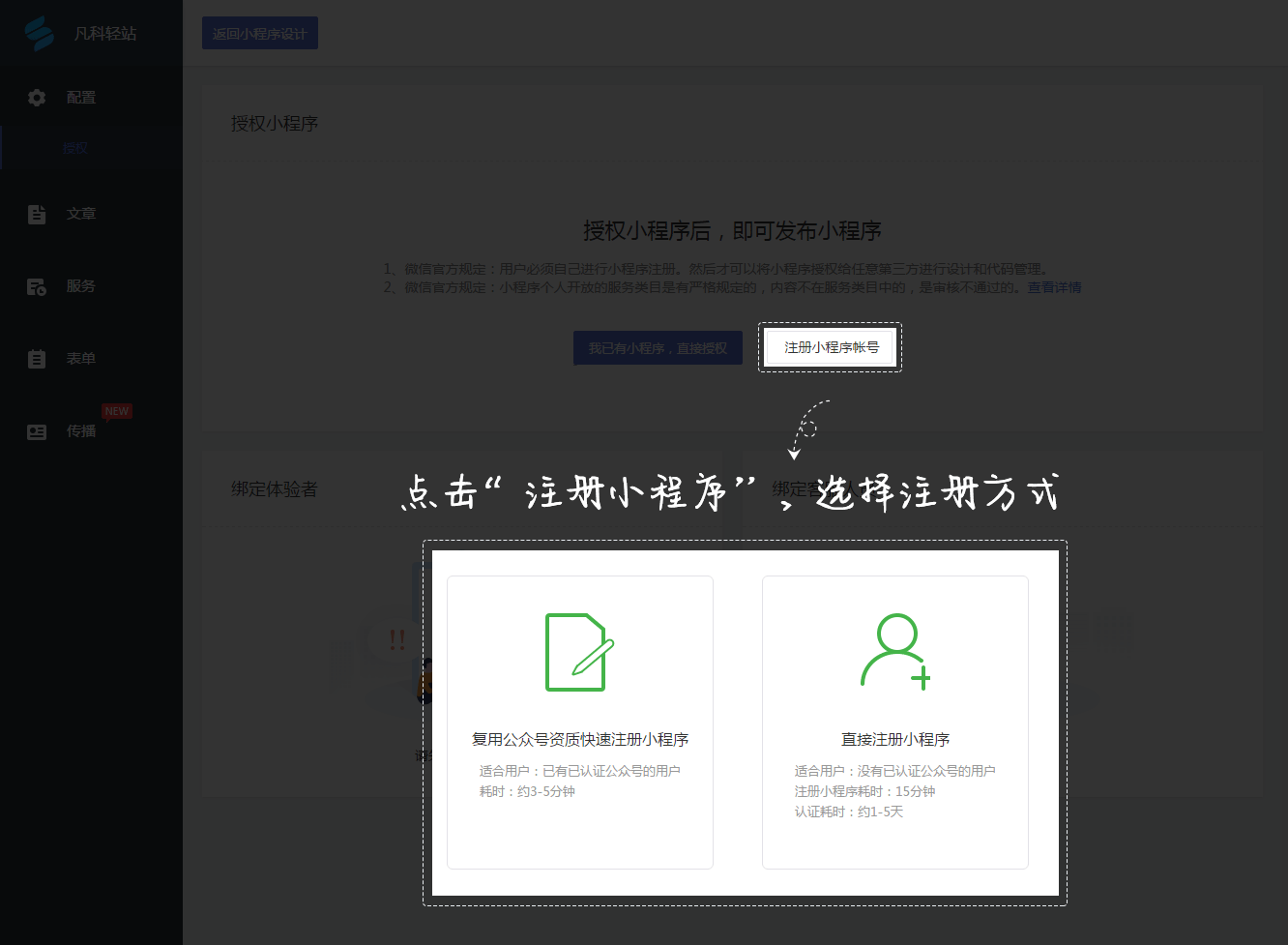Click 注册小程序帐号 button
The image size is (1288, 945).
831,347
